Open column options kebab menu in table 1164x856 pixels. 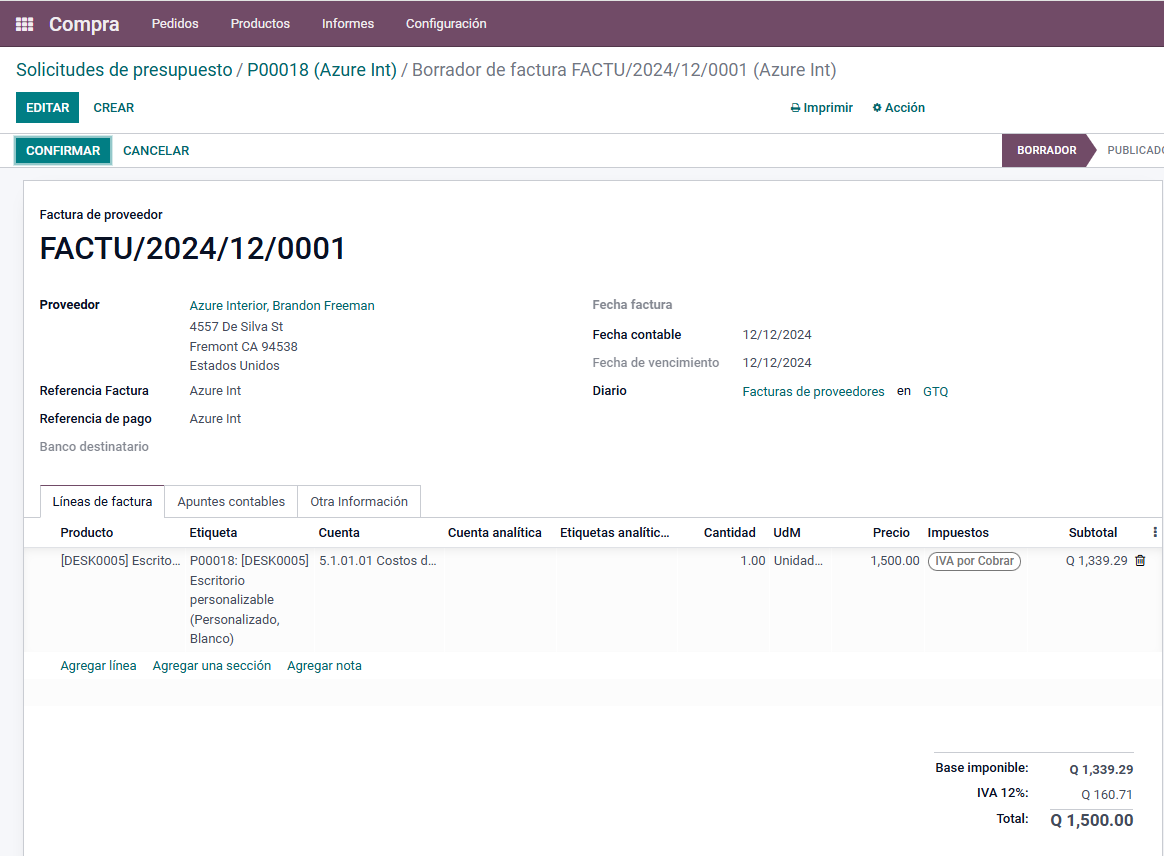point(1155,533)
